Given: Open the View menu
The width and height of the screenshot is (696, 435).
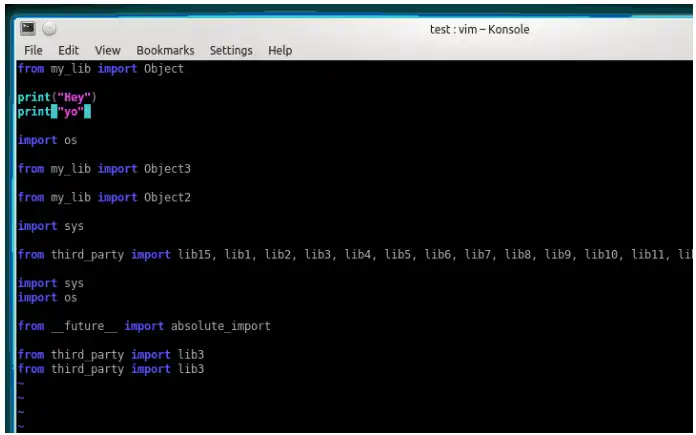Looking at the screenshot, I should (107, 50).
